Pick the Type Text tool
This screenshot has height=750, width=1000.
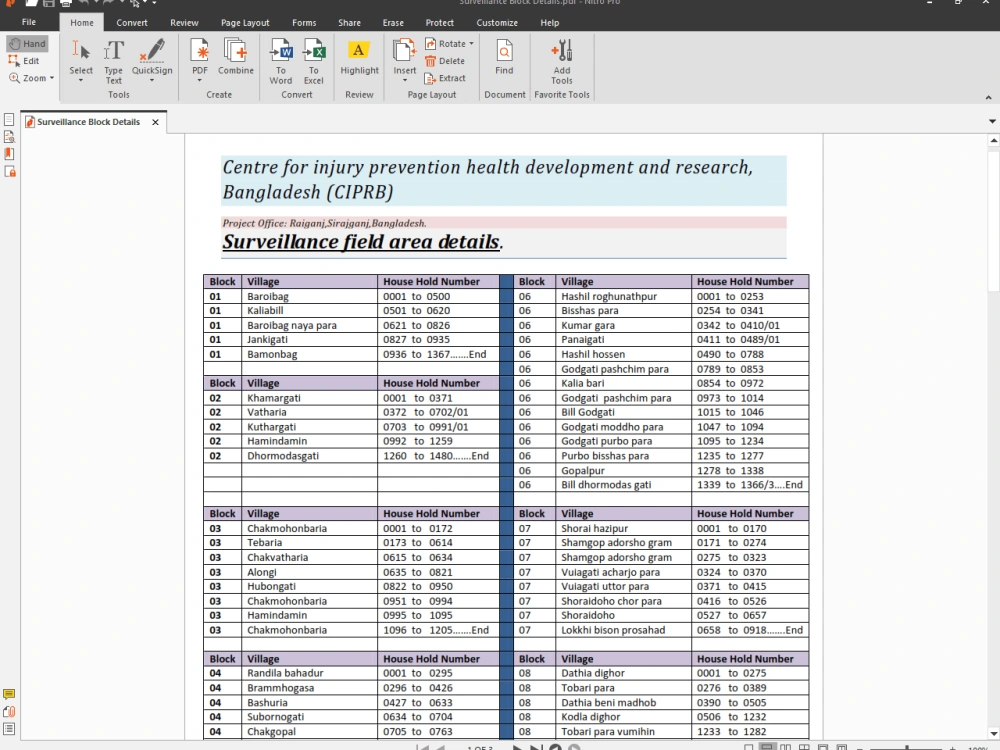point(114,61)
